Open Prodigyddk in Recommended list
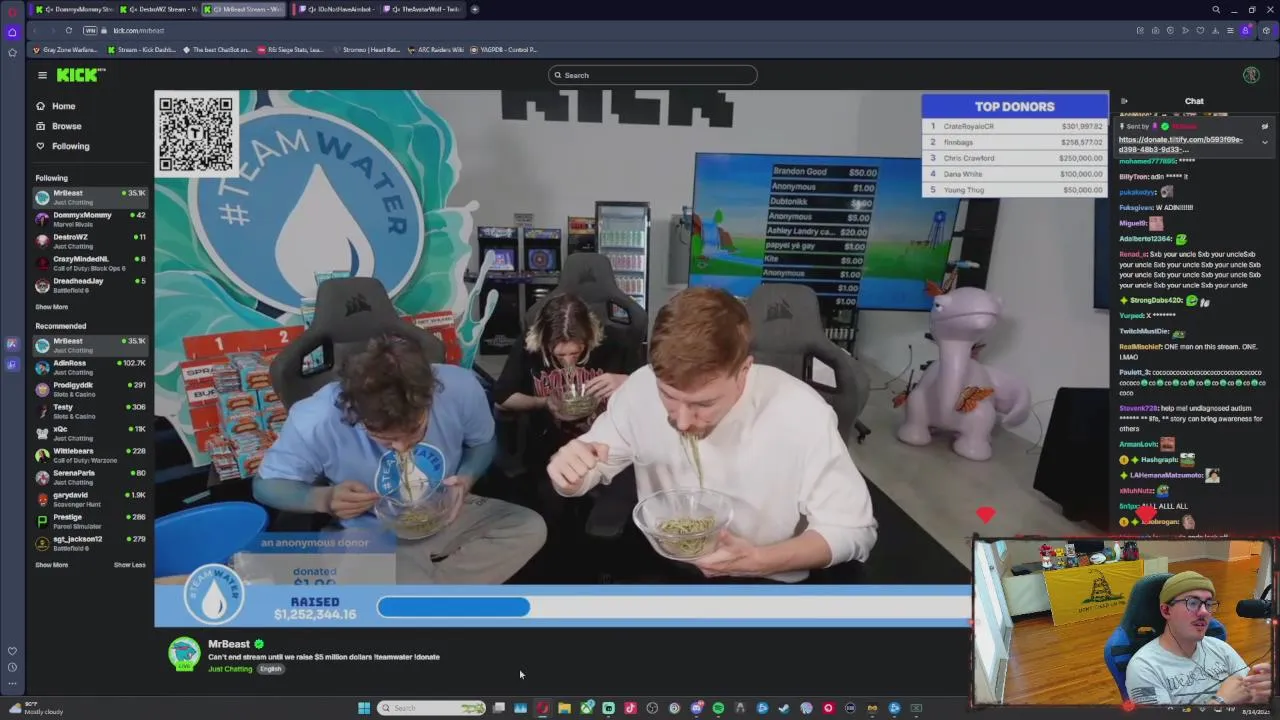The height and width of the screenshot is (720, 1280). click(90, 389)
